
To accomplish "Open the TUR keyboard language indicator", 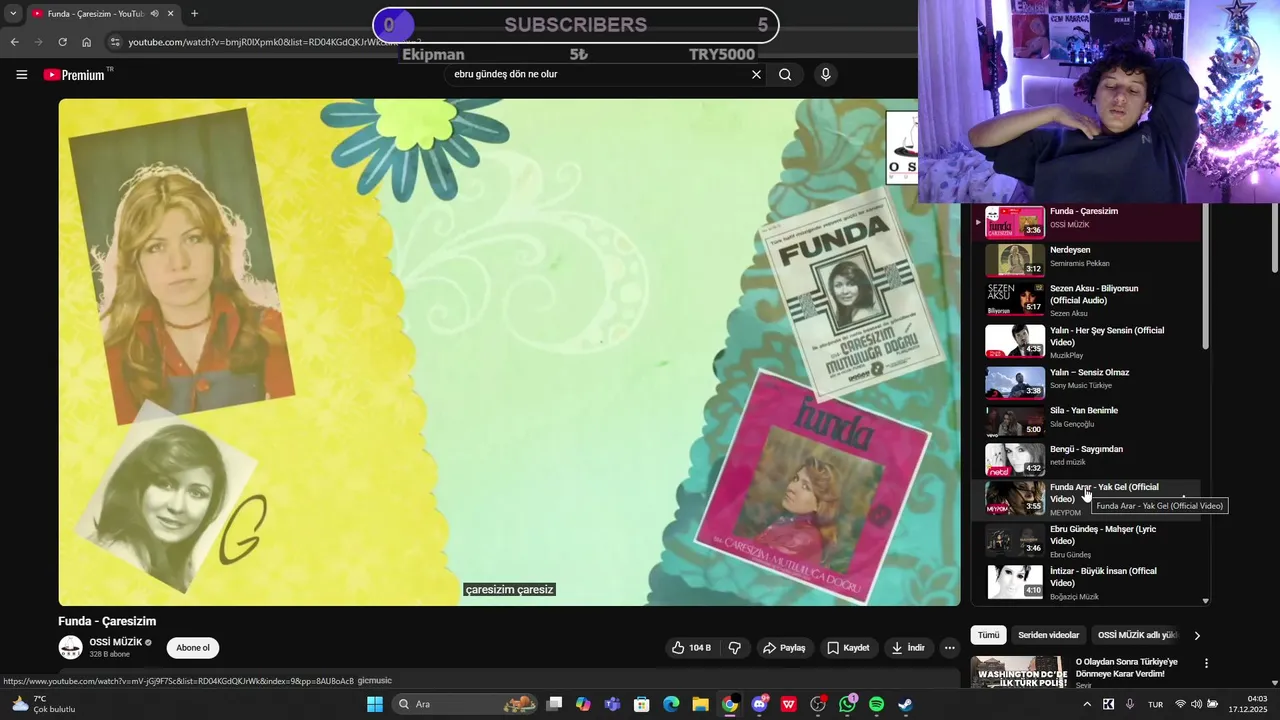I will (x=1155, y=704).
